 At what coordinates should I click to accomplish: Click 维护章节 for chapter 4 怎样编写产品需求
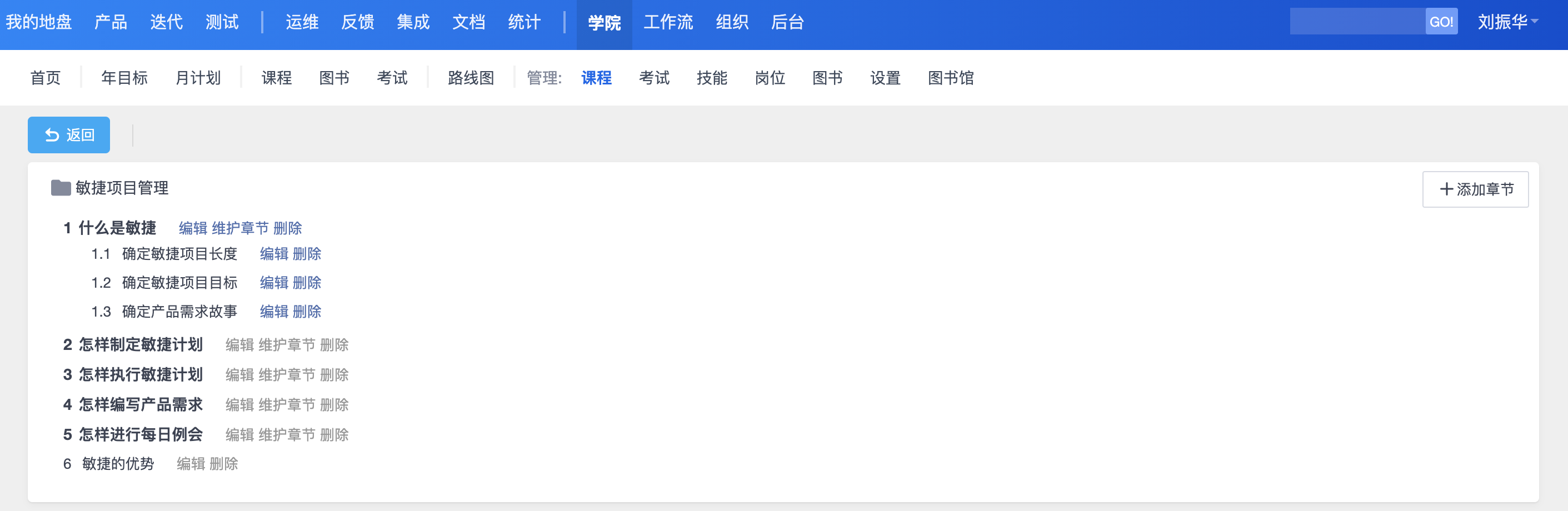287,405
